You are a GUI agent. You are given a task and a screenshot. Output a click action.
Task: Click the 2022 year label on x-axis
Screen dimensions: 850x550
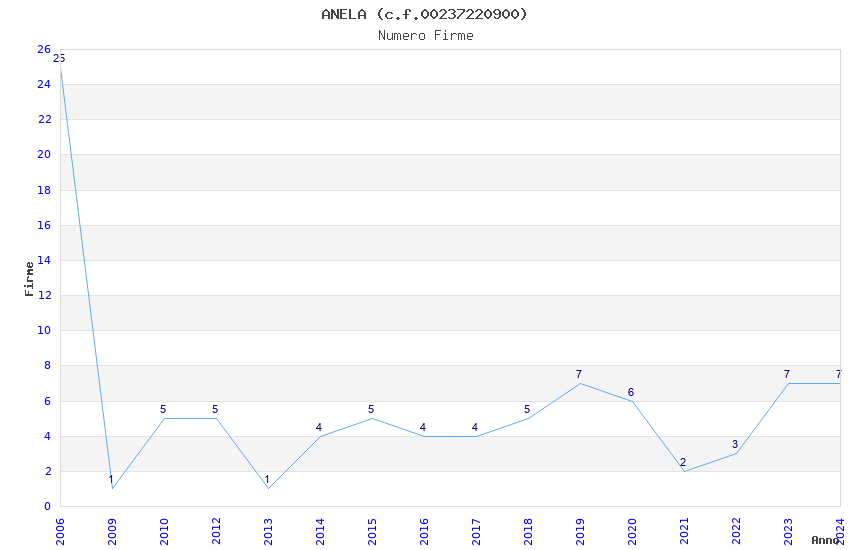pos(736,532)
